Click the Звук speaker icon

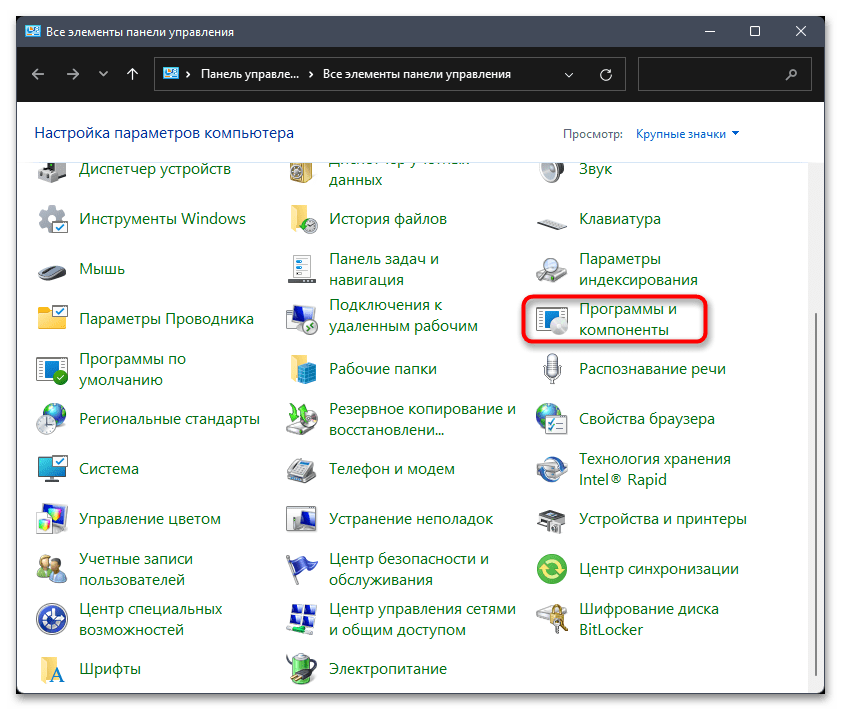click(552, 171)
